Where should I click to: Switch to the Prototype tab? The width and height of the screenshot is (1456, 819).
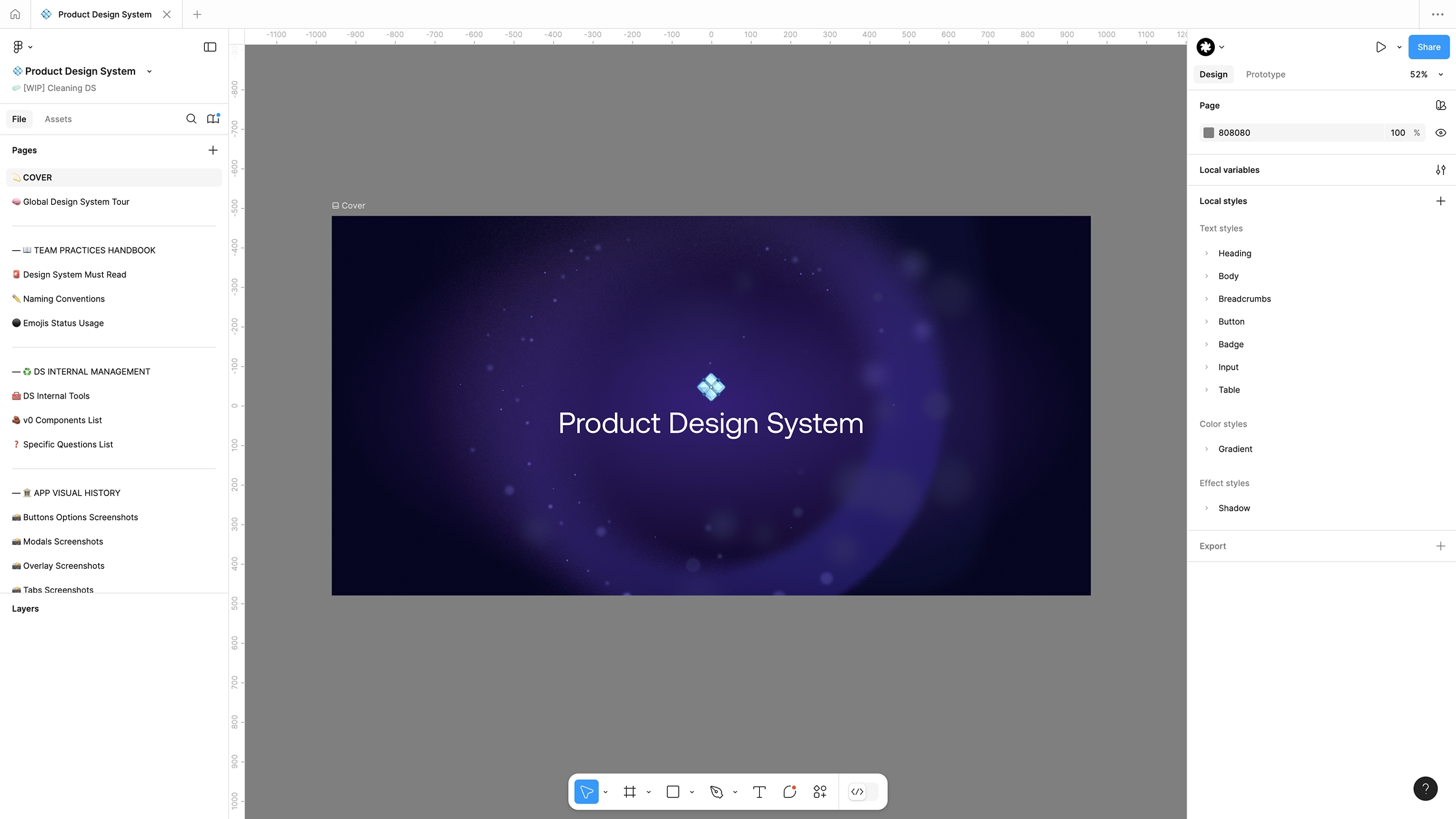point(1265,74)
